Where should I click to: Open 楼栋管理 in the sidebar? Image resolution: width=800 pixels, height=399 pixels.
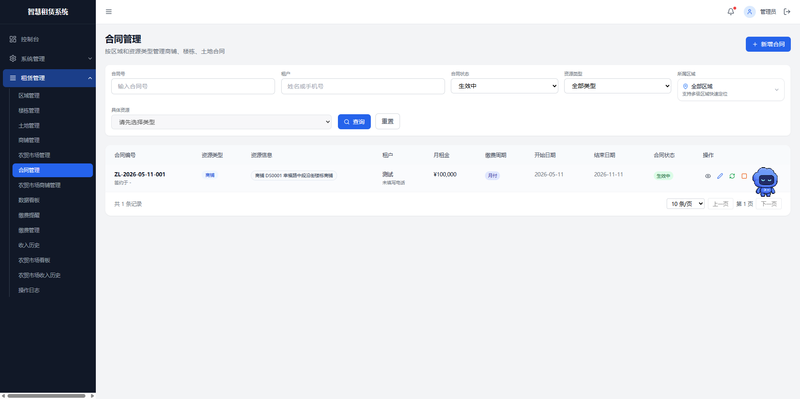[x=29, y=110]
